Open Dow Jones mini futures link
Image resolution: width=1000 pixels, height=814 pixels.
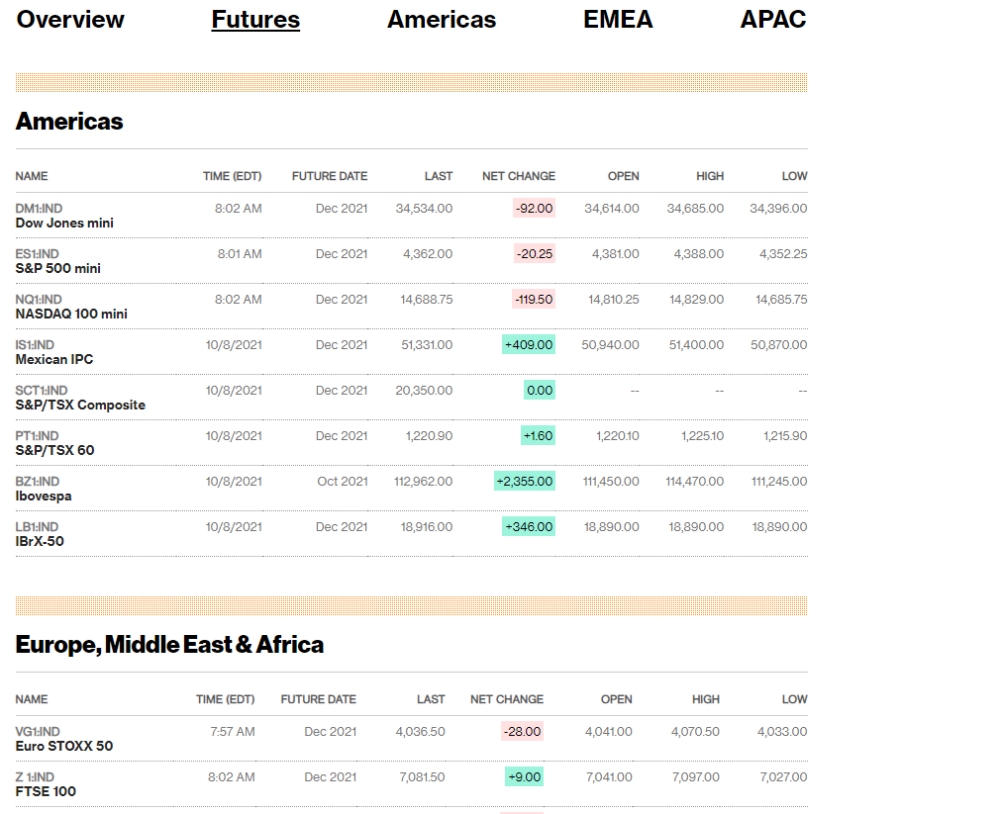pos(64,223)
